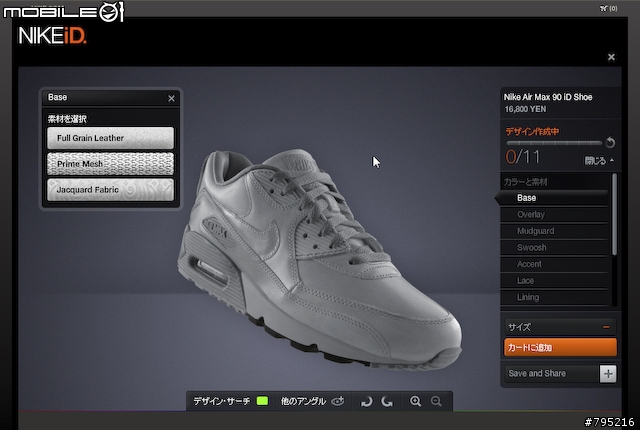Pick Jacquard Fabric material

coord(110,190)
